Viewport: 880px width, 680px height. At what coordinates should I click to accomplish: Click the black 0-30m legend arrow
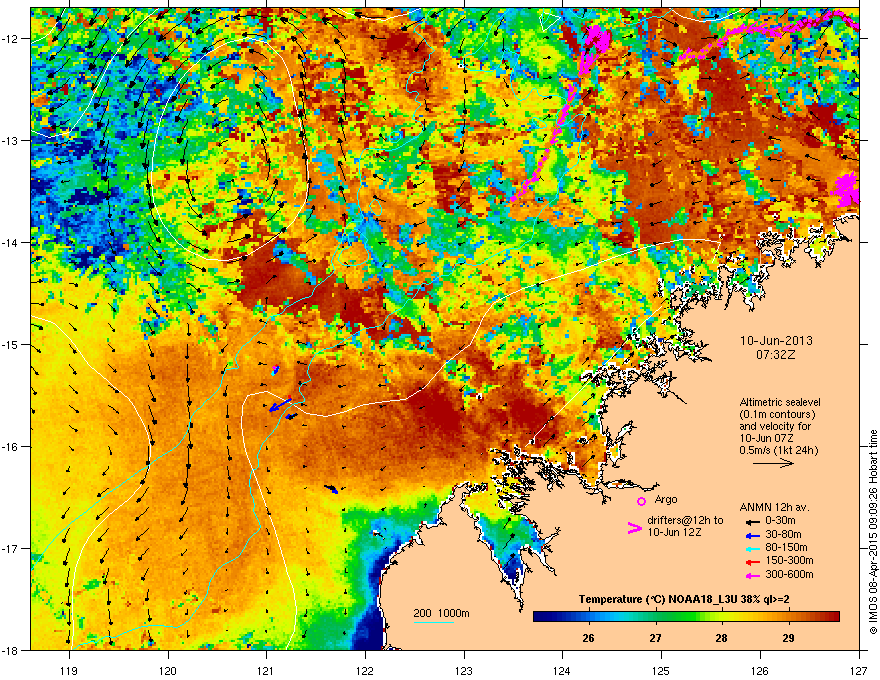pyautogui.click(x=752, y=522)
